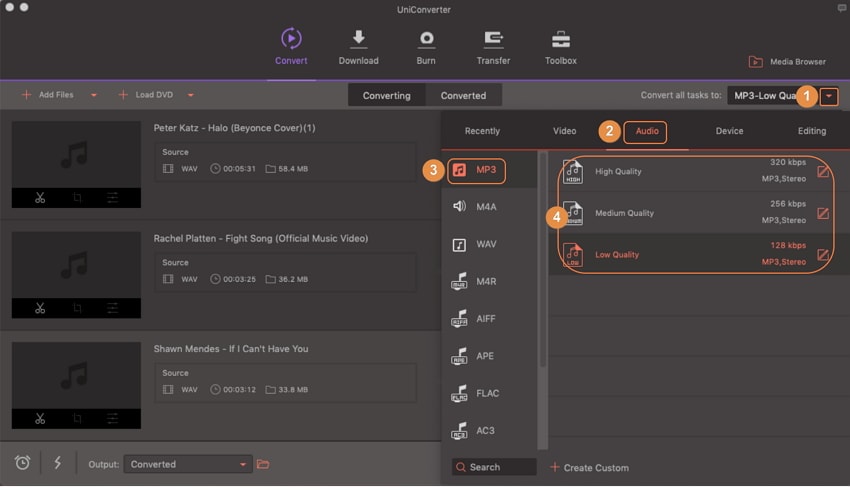Open the Media Browser

pyautogui.click(x=787, y=62)
